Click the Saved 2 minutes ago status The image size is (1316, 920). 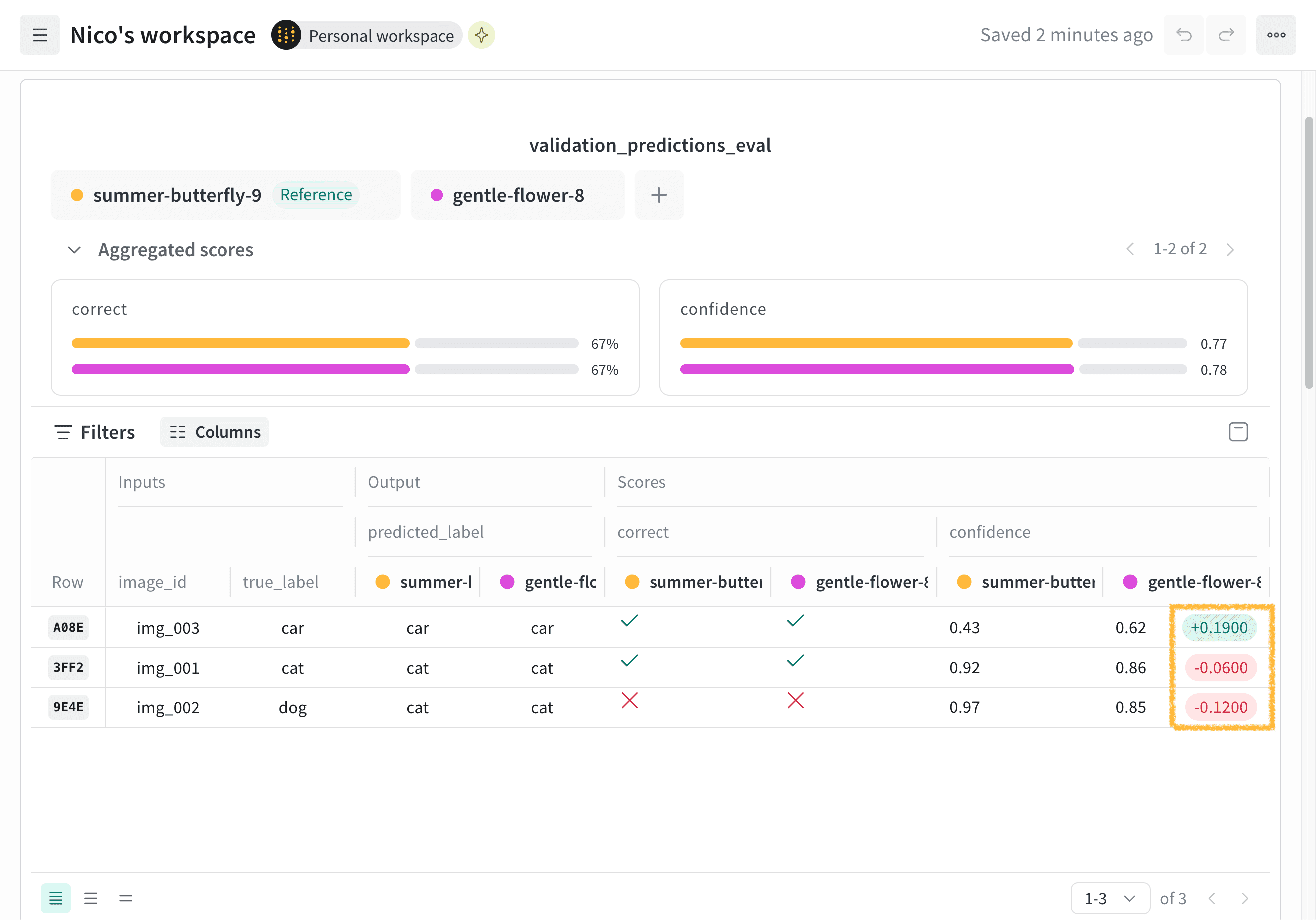[1066, 35]
